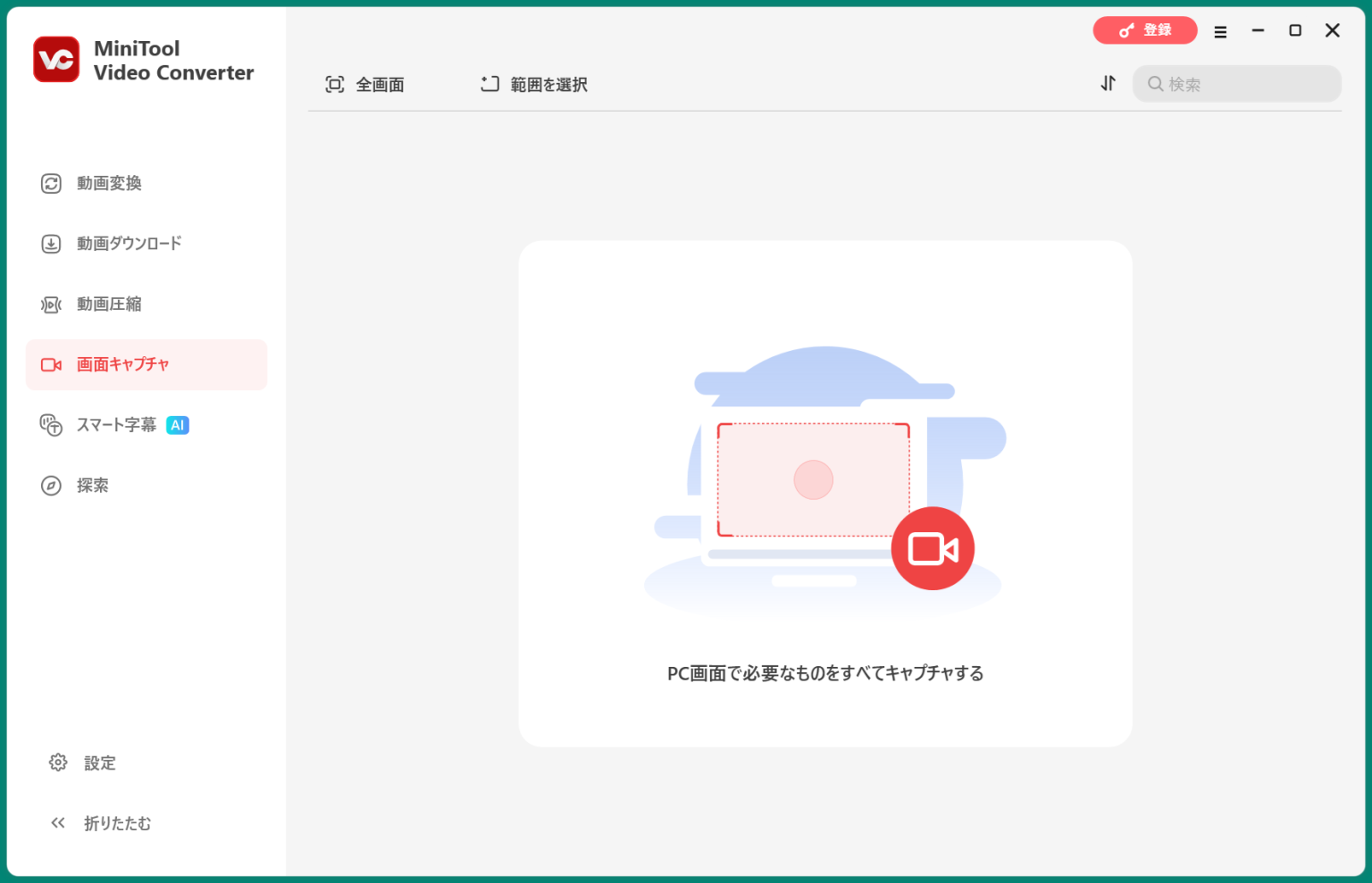
Task: Click the PC画面で必要なものをすべてキャプチャする caption
Action: click(x=825, y=673)
